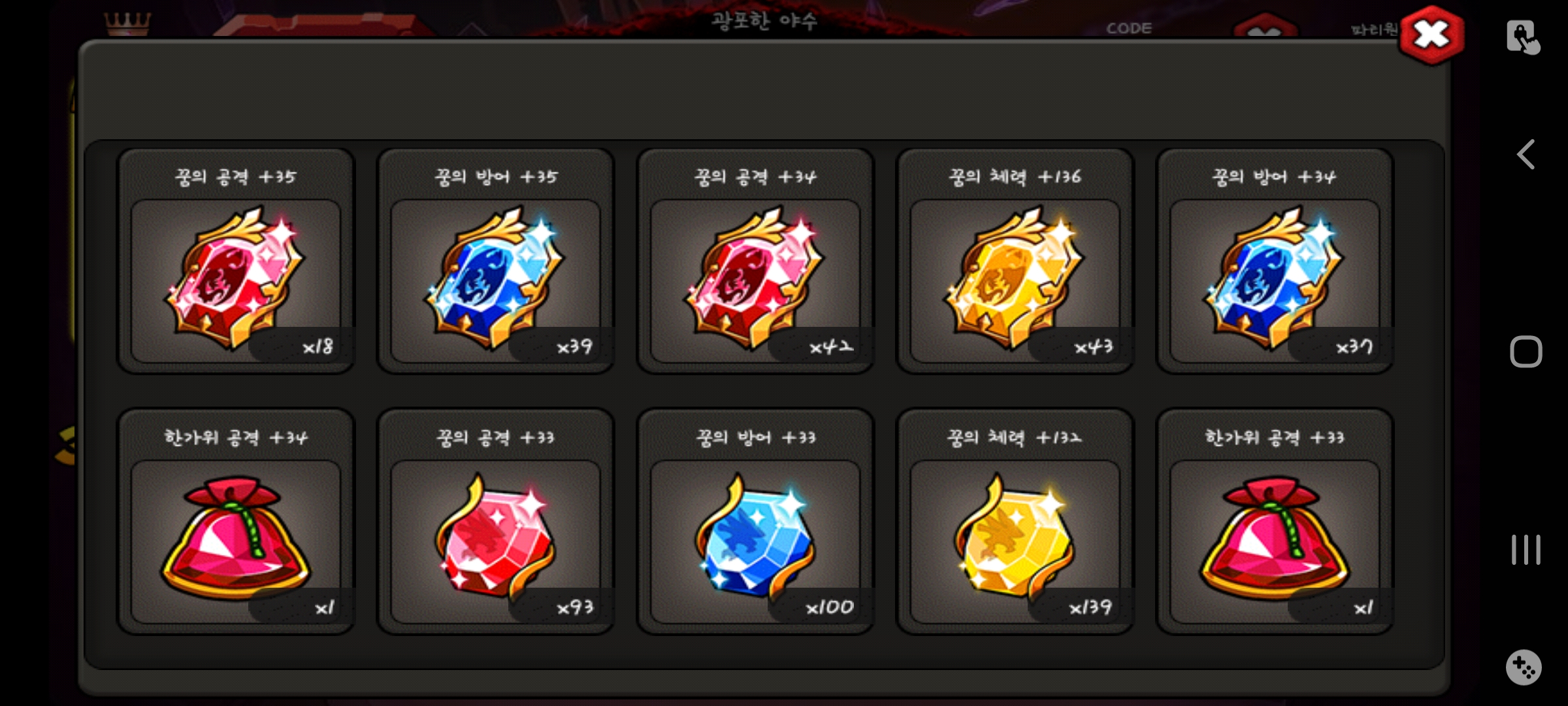Tap the blue 꿈의 방어 +34 gem
This screenshot has height=706, width=1568.
[x=1275, y=261]
